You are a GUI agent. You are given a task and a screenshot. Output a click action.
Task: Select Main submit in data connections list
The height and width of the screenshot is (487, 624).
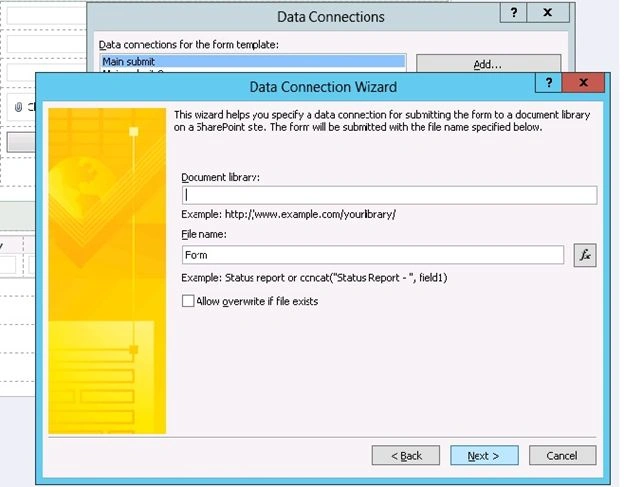point(253,61)
